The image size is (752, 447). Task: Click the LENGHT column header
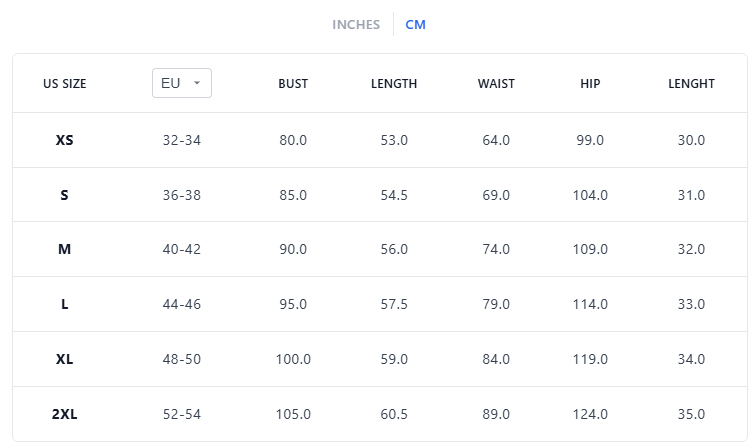[x=691, y=84]
